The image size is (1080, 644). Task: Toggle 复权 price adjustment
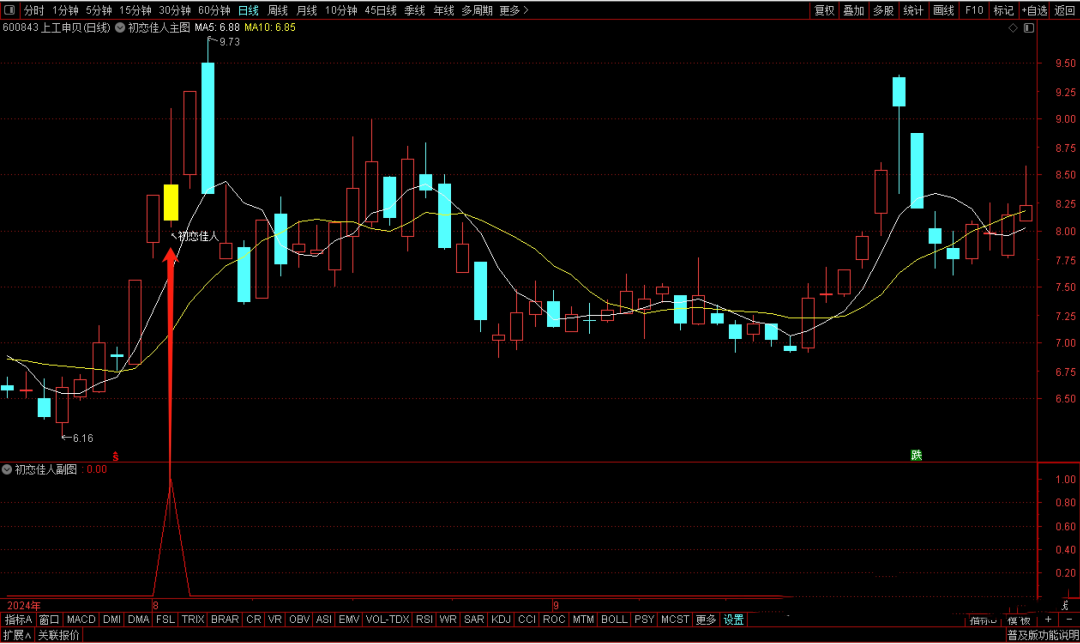(x=824, y=10)
